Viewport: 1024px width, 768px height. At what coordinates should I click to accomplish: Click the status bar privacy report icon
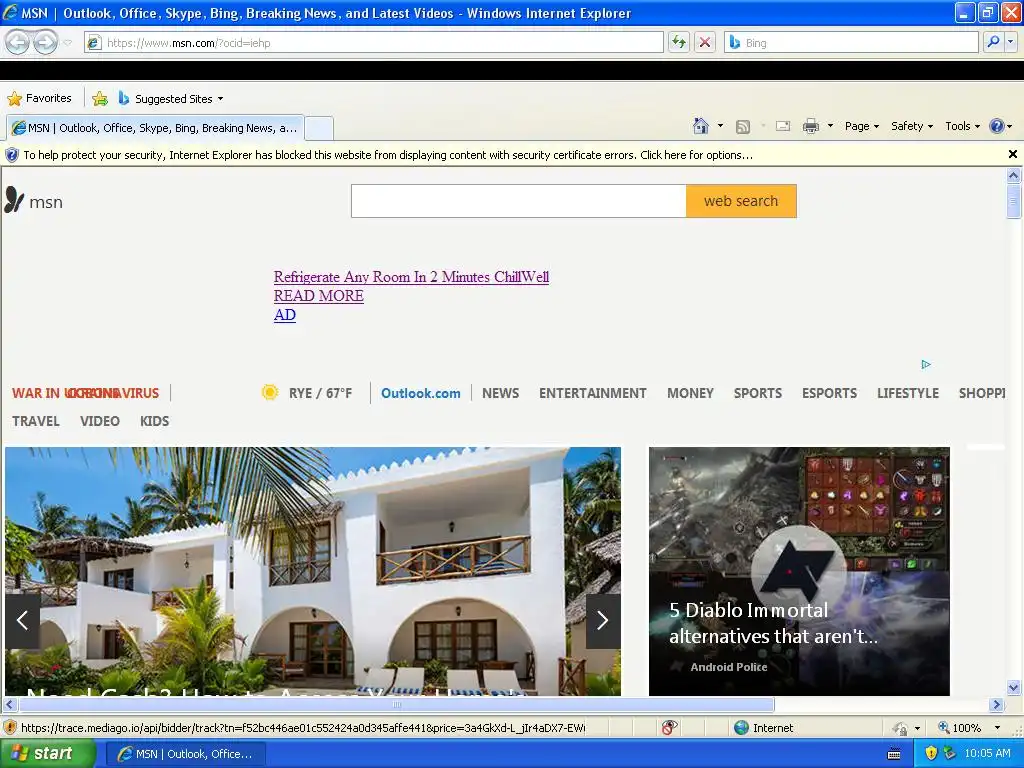click(669, 728)
